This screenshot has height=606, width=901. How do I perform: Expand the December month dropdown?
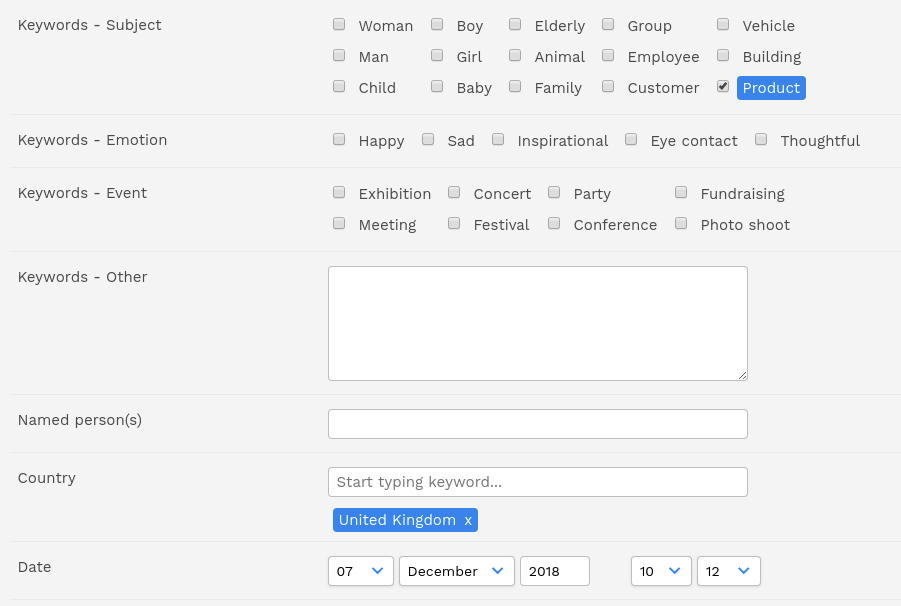(x=457, y=571)
